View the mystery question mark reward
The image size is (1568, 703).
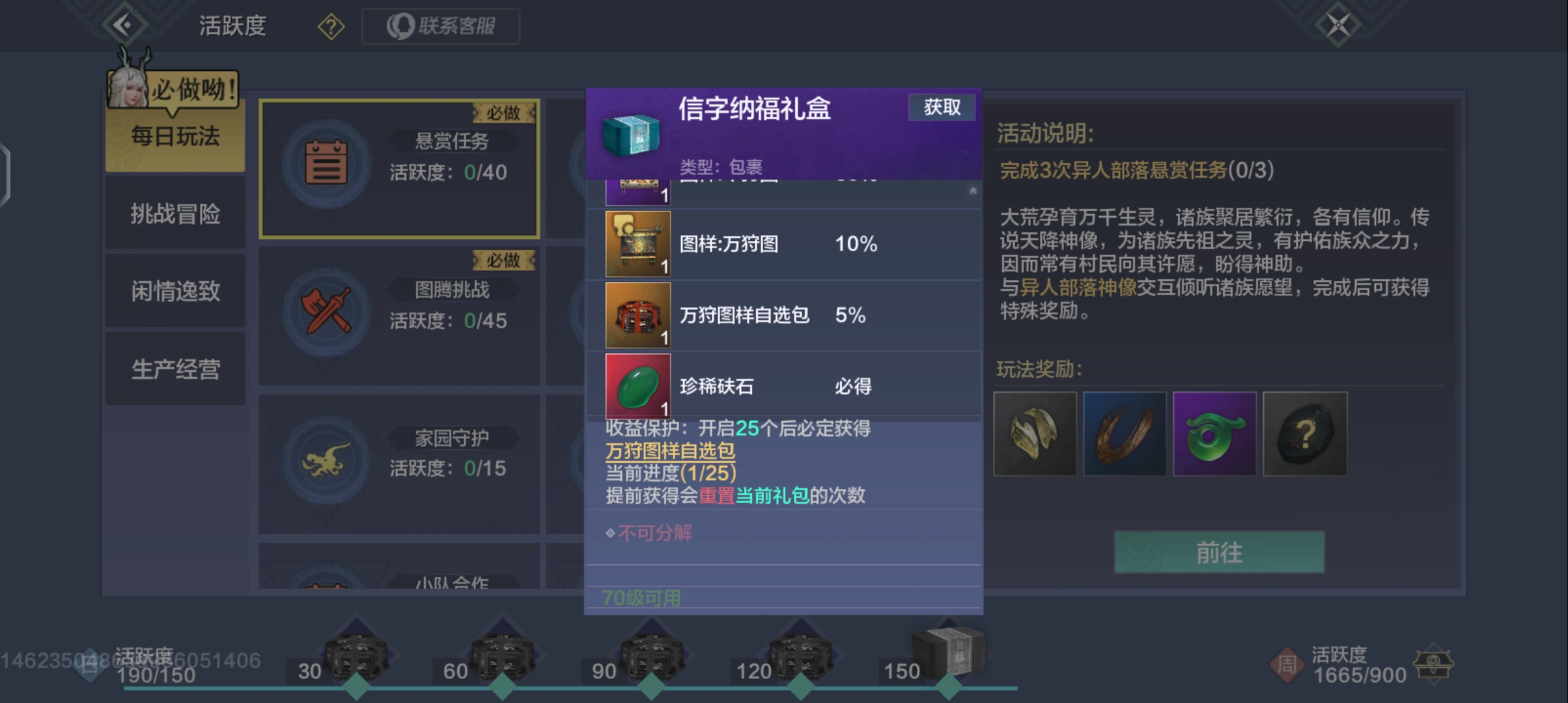1305,434
